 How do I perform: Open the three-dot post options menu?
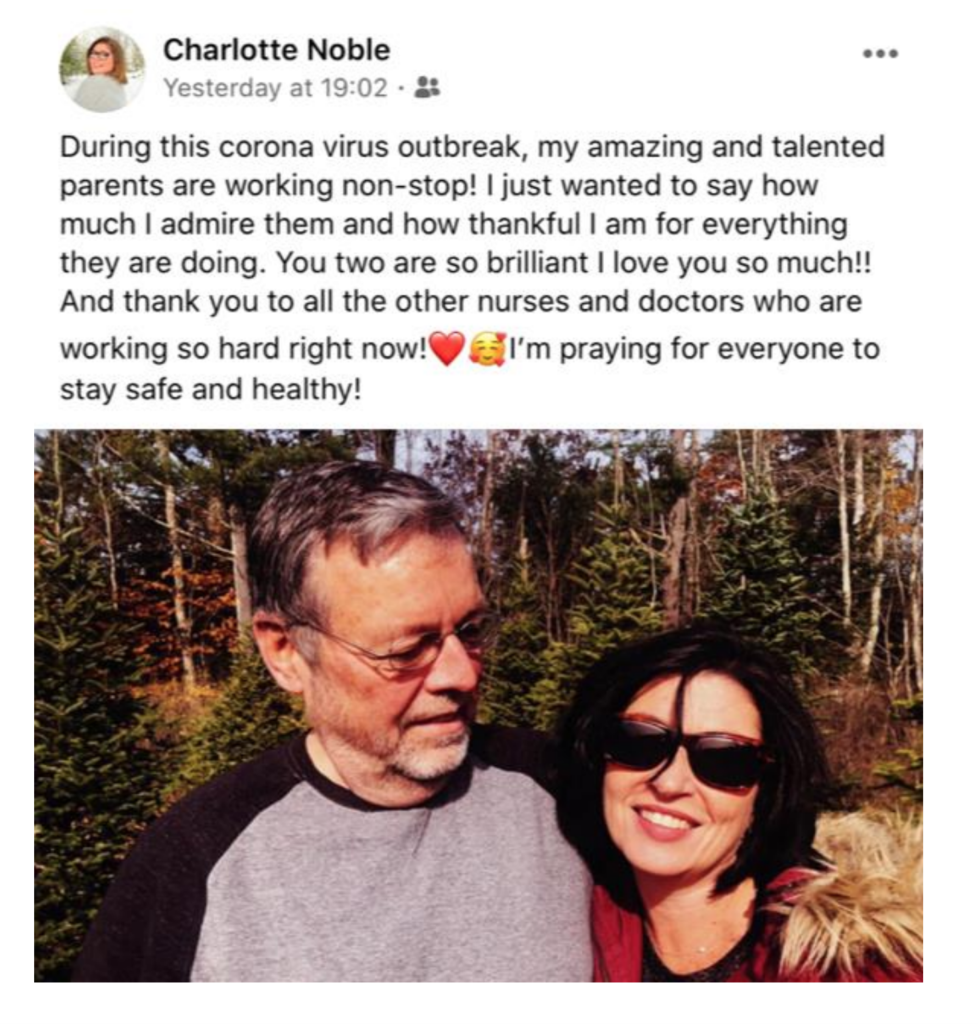coord(881,54)
